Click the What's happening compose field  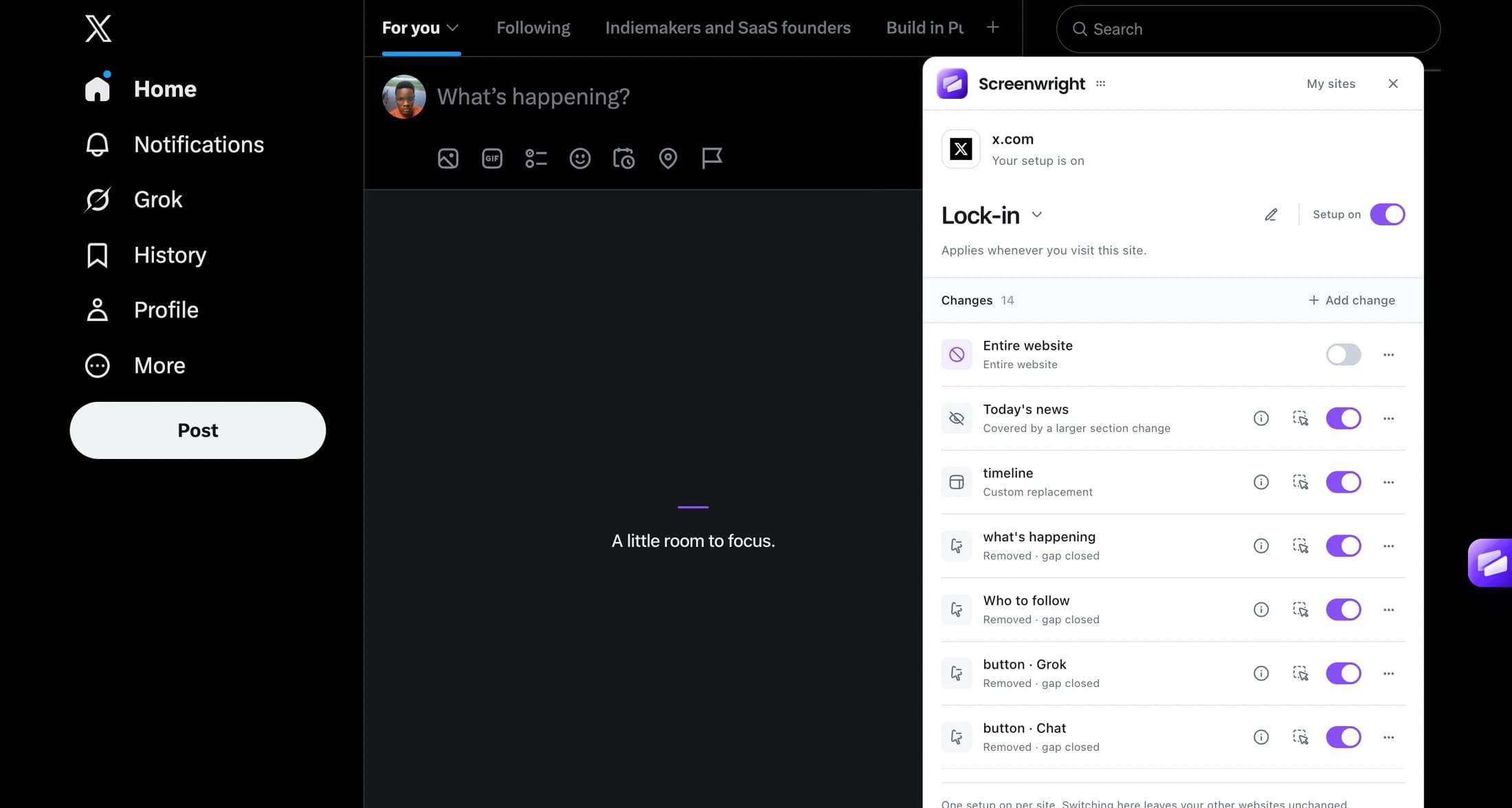coord(533,97)
